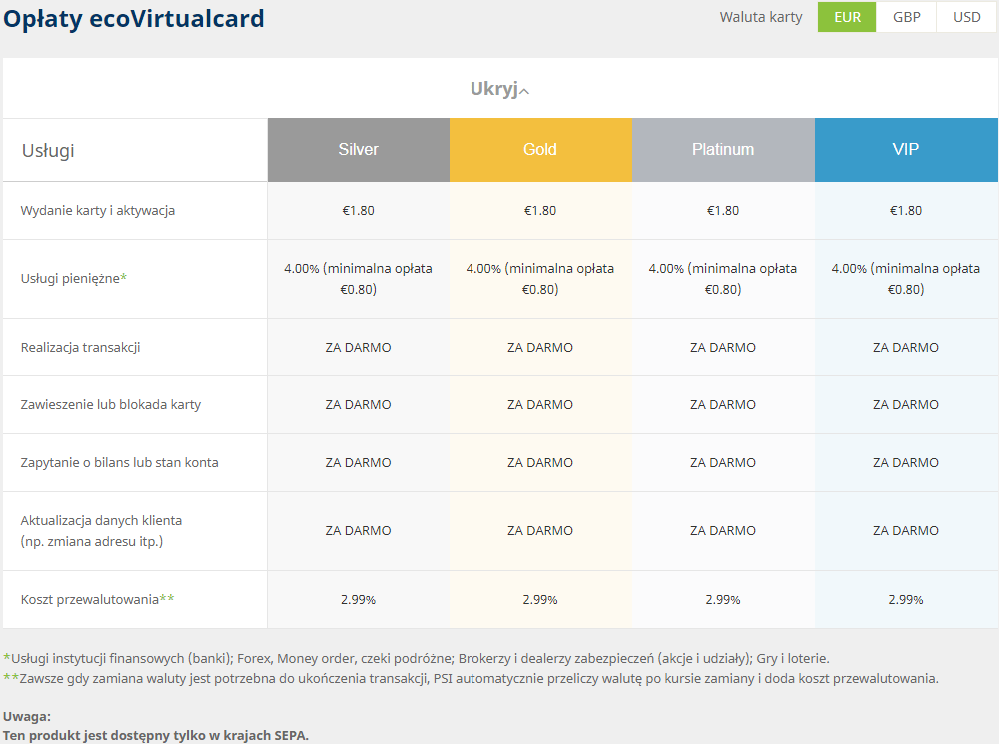Image resolution: width=999 pixels, height=744 pixels.
Task: Click Silver ZA DARMO for Aktualizacja danych klienta
Action: (x=359, y=531)
